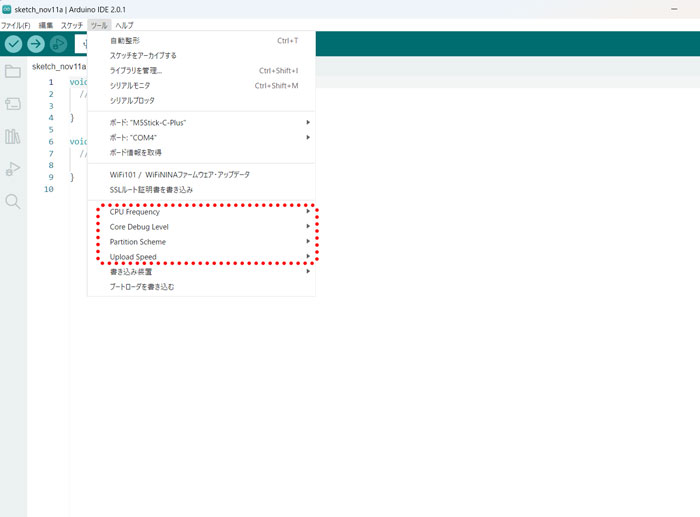Open the Debug sidebar icon

13,169
